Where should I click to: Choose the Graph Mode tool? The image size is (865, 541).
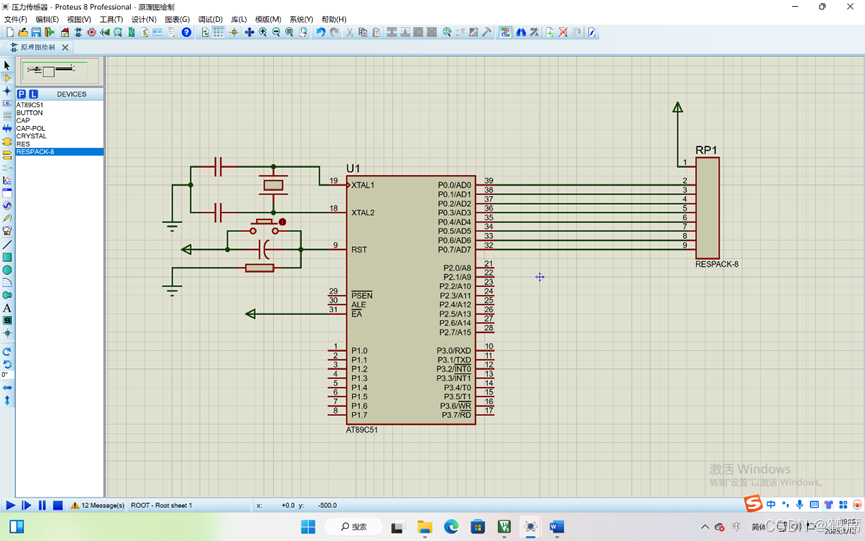point(7,180)
